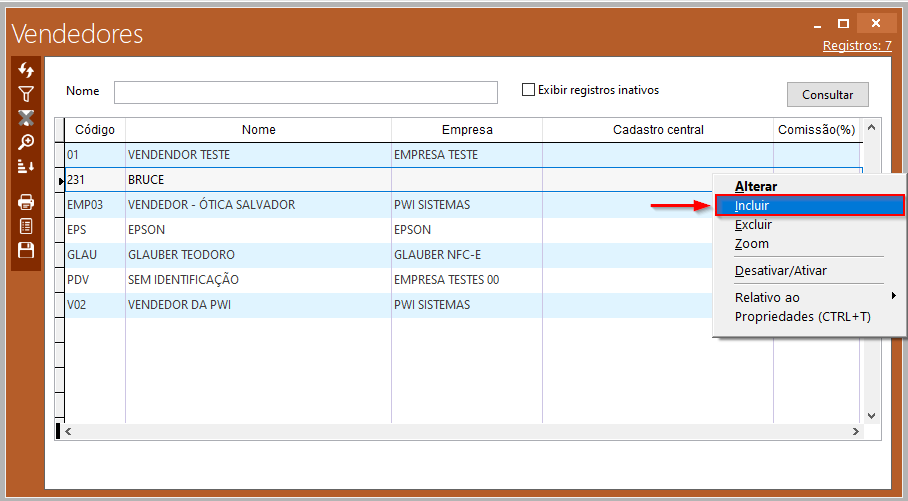The height and width of the screenshot is (501, 908).
Task: Toggle 'Exibir registros inativos' checkbox
Action: click(529, 90)
